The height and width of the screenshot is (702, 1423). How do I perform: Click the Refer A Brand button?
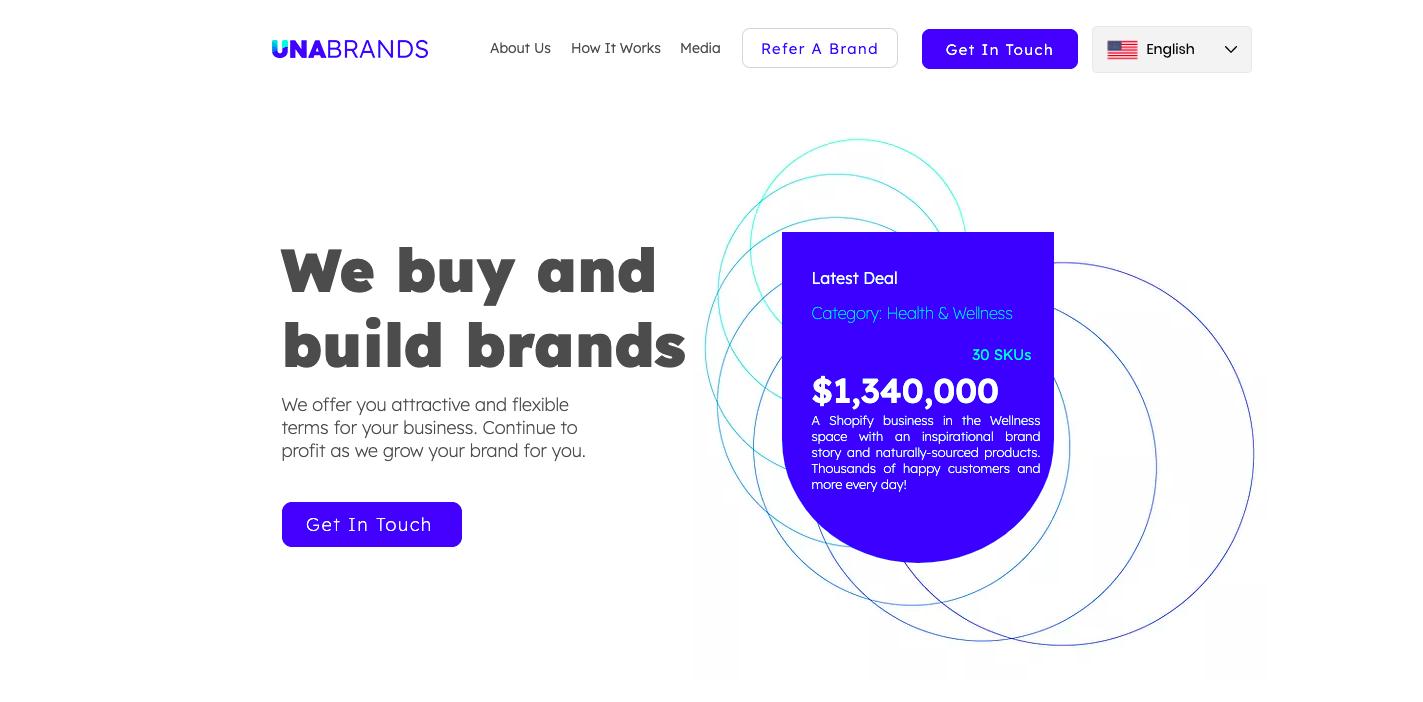click(820, 48)
